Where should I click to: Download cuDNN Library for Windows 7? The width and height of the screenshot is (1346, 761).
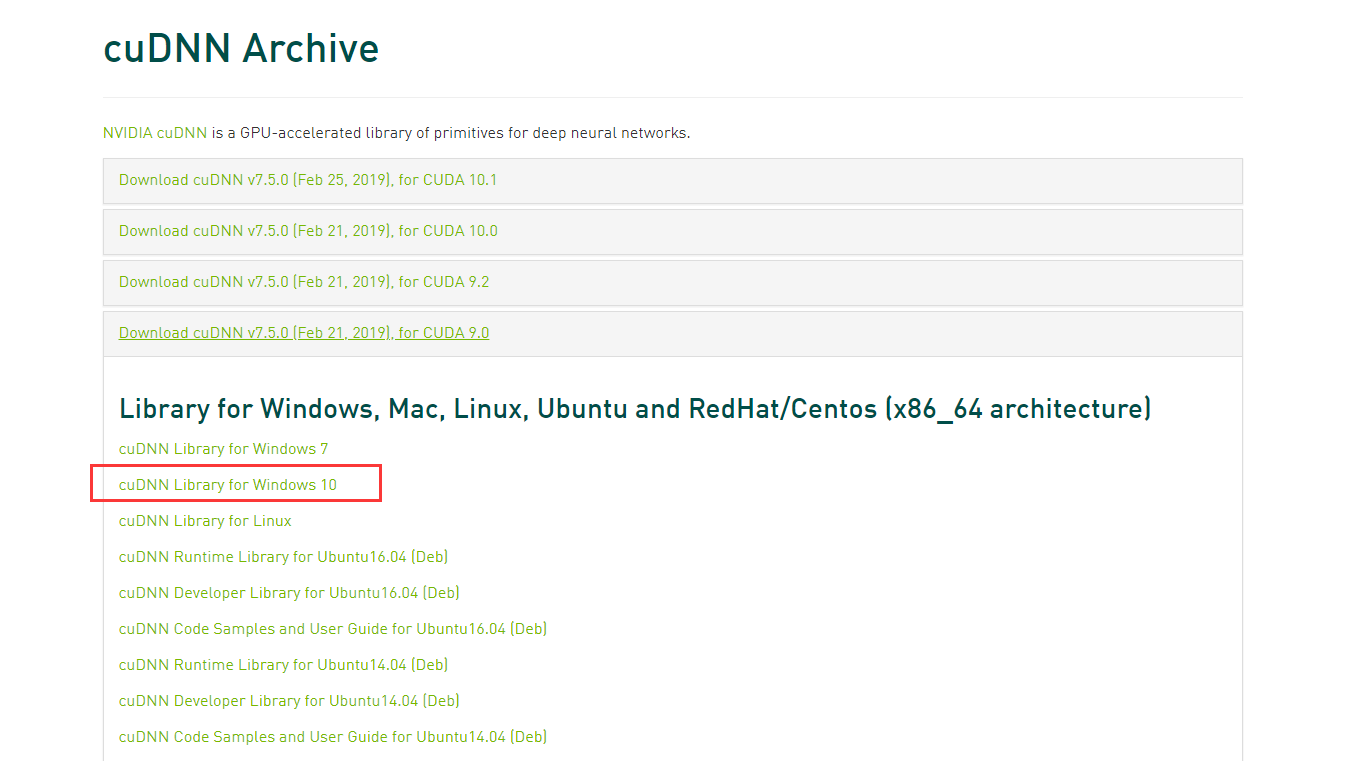[x=223, y=449]
